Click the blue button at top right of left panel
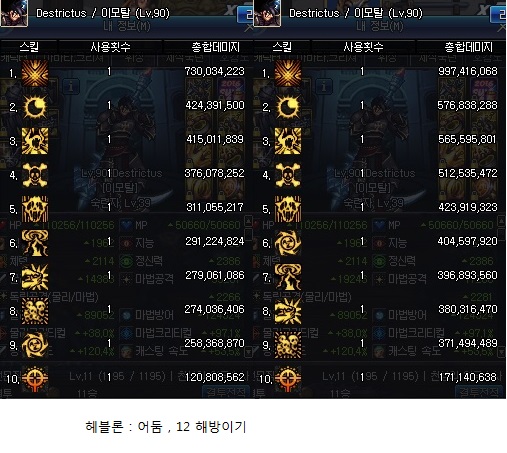This screenshot has height=453, width=507. (x=245, y=15)
